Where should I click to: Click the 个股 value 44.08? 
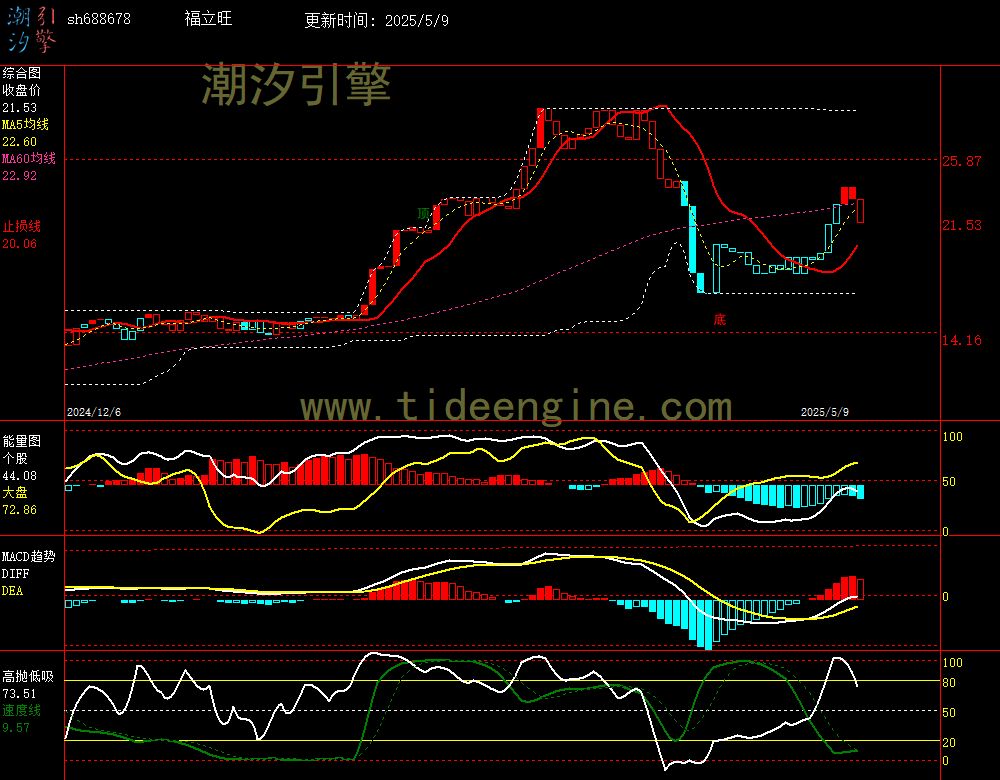[x=19, y=476]
